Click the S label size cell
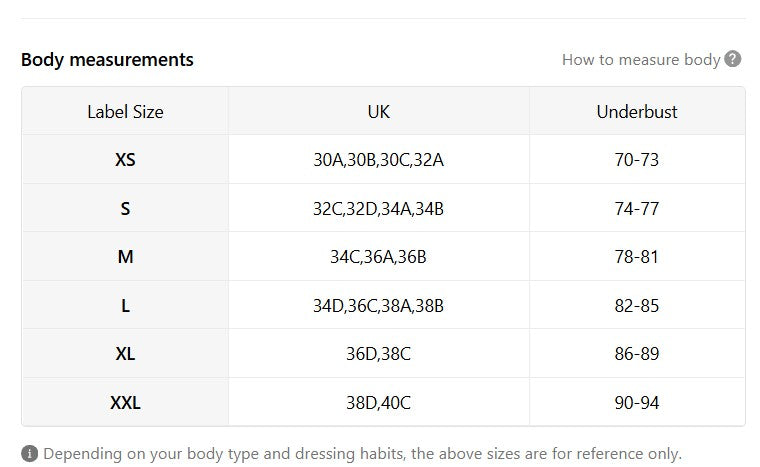This screenshot has height=467, width=760. tap(125, 209)
